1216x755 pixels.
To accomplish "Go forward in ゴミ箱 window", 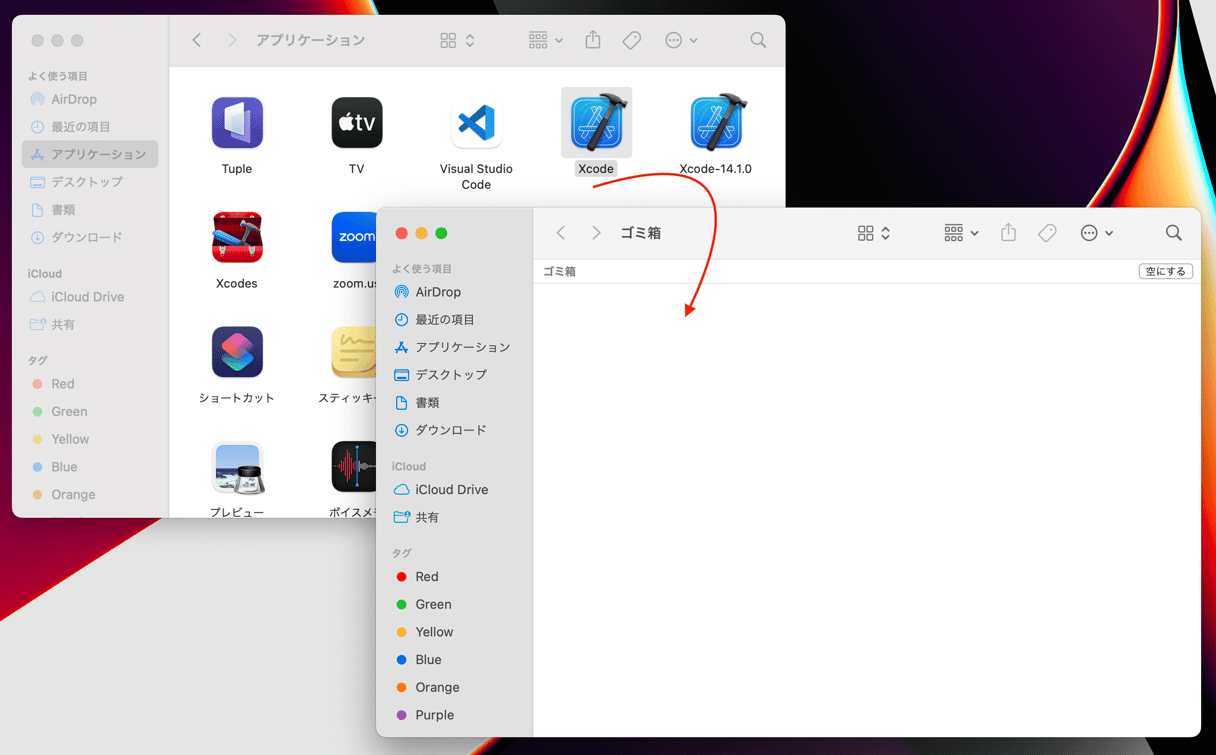I will (596, 233).
